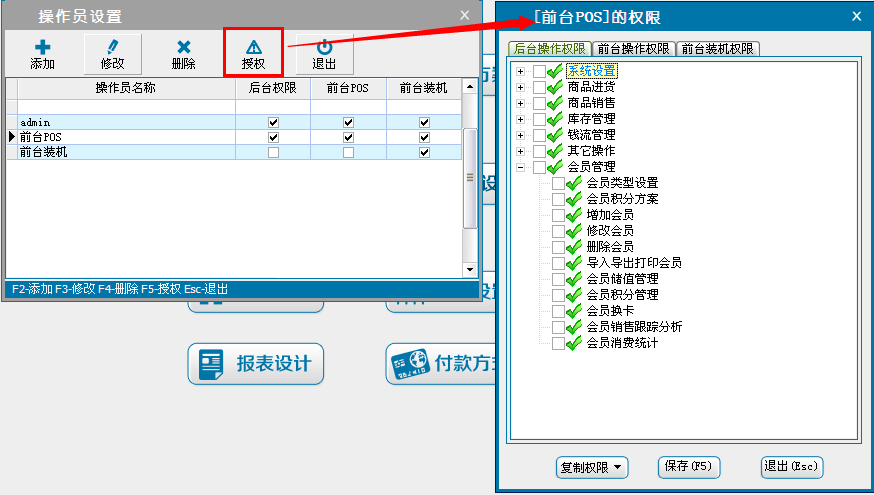The height and width of the screenshot is (495, 874).
Task: Click the 退出 (Exit) power icon
Action: click(x=324, y=47)
